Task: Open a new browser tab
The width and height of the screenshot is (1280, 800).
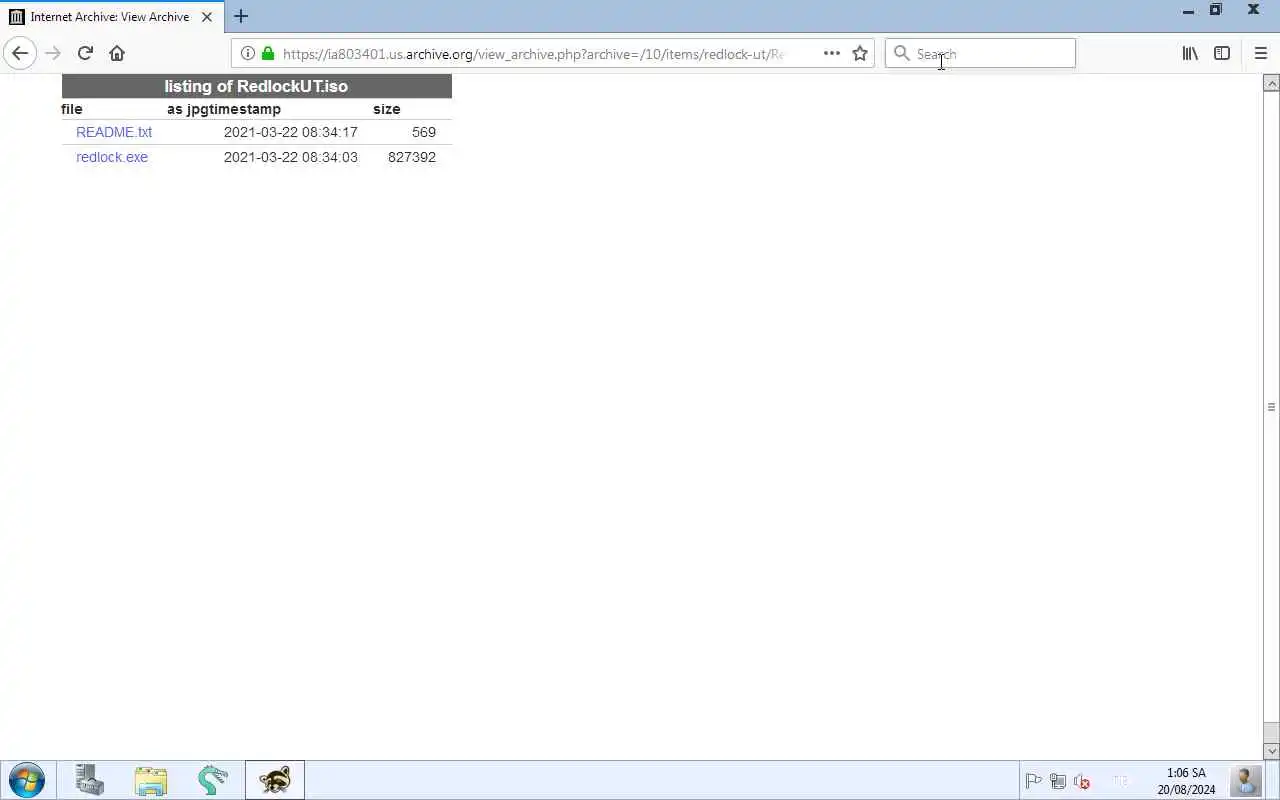Action: click(241, 16)
